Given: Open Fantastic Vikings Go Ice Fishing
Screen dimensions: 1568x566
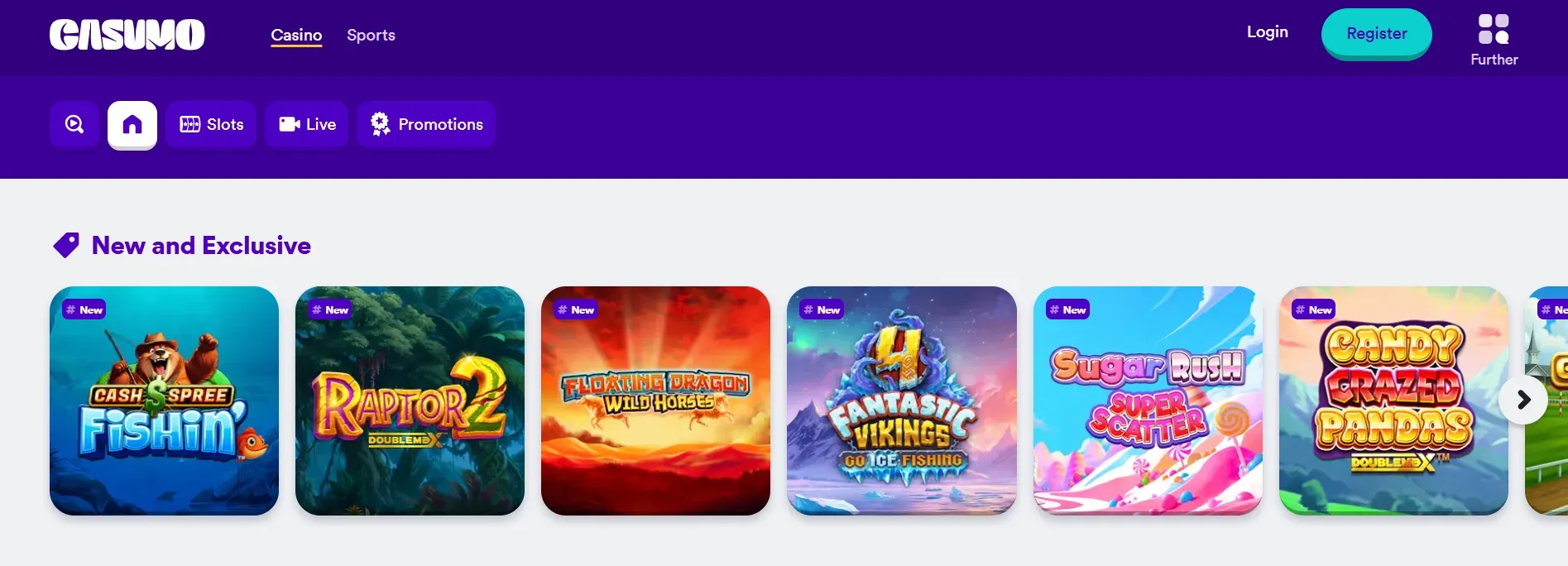Looking at the screenshot, I should coord(902,401).
